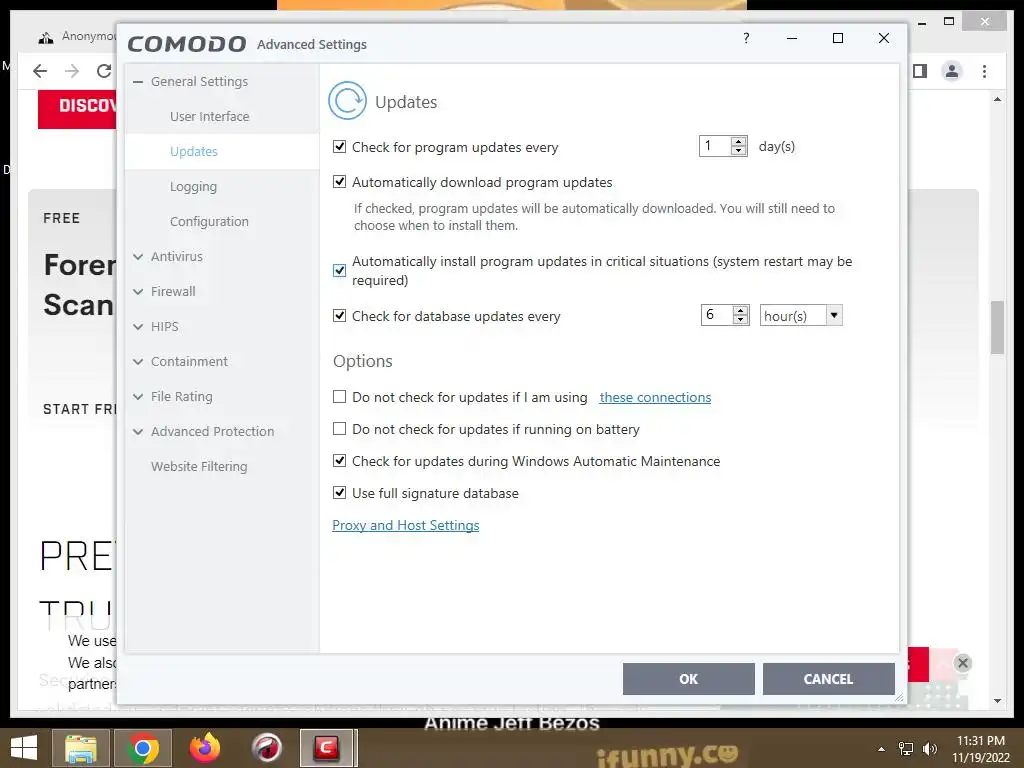Dismiss the page banner with the X
Image resolution: width=1024 pixels, height=768 pixels.
(x=963, y=663)
